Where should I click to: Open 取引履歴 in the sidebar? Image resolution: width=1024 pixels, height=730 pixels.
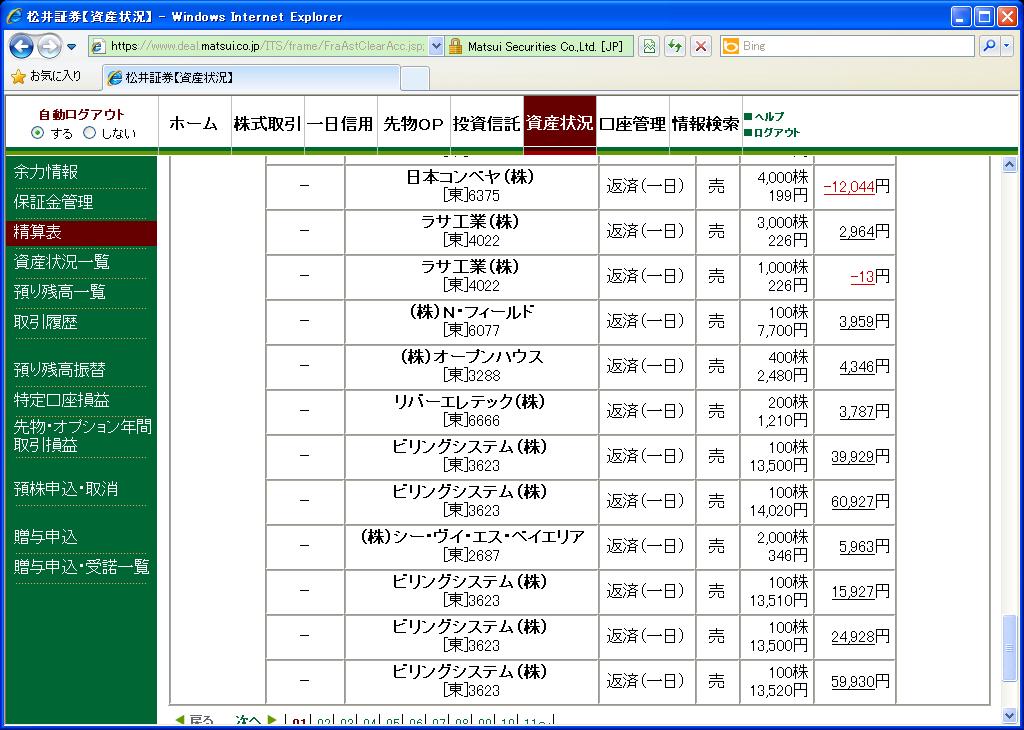point(46,322)
